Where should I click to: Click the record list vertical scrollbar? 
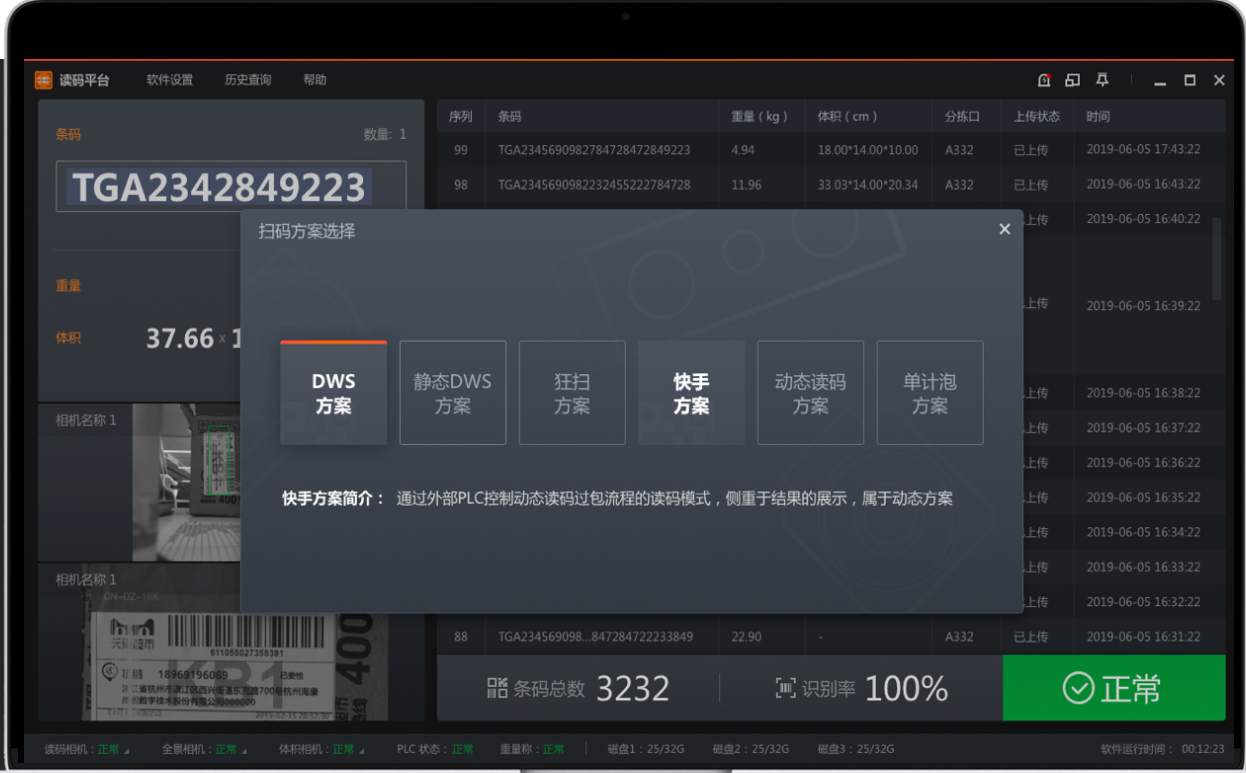[x=1216, y=260]
